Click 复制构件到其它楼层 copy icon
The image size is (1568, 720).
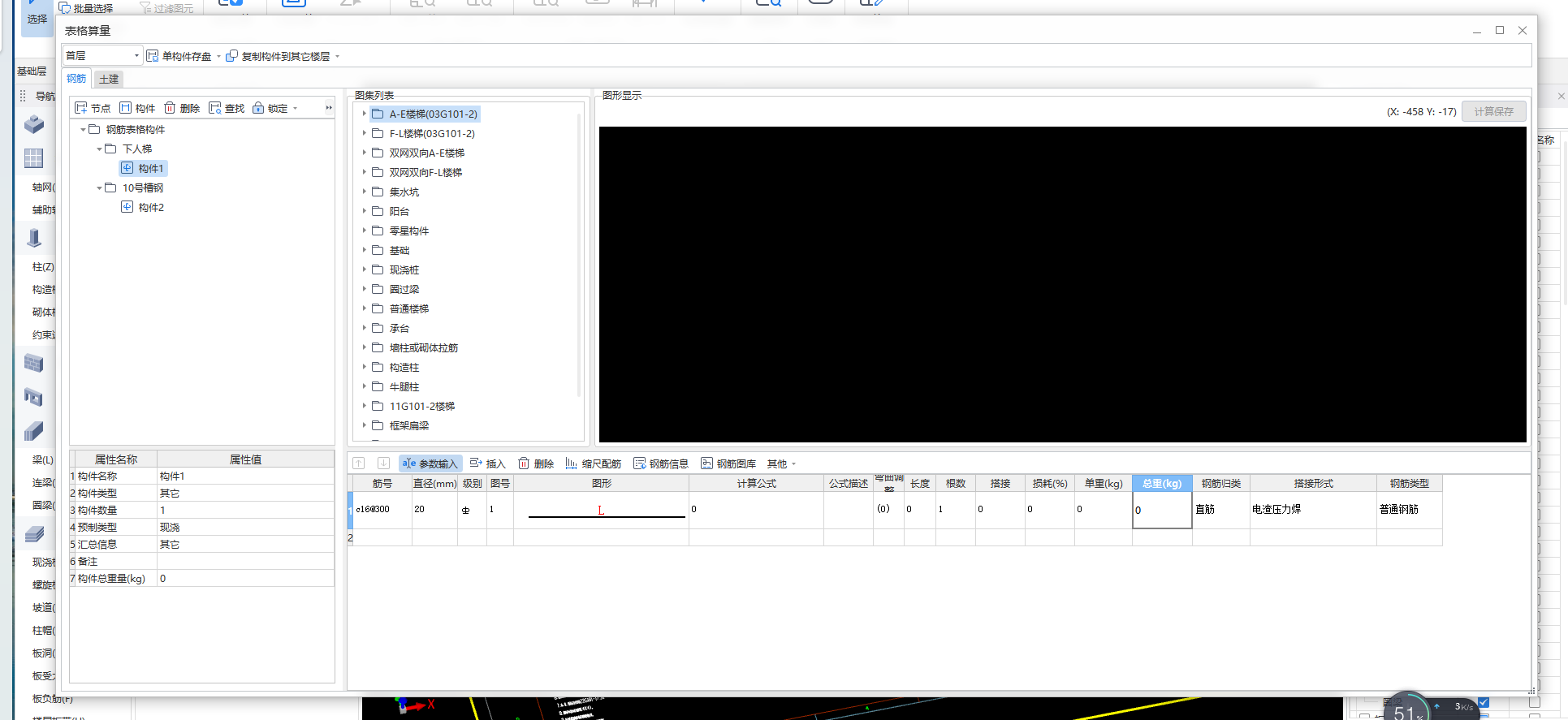[x=231, y=56]
